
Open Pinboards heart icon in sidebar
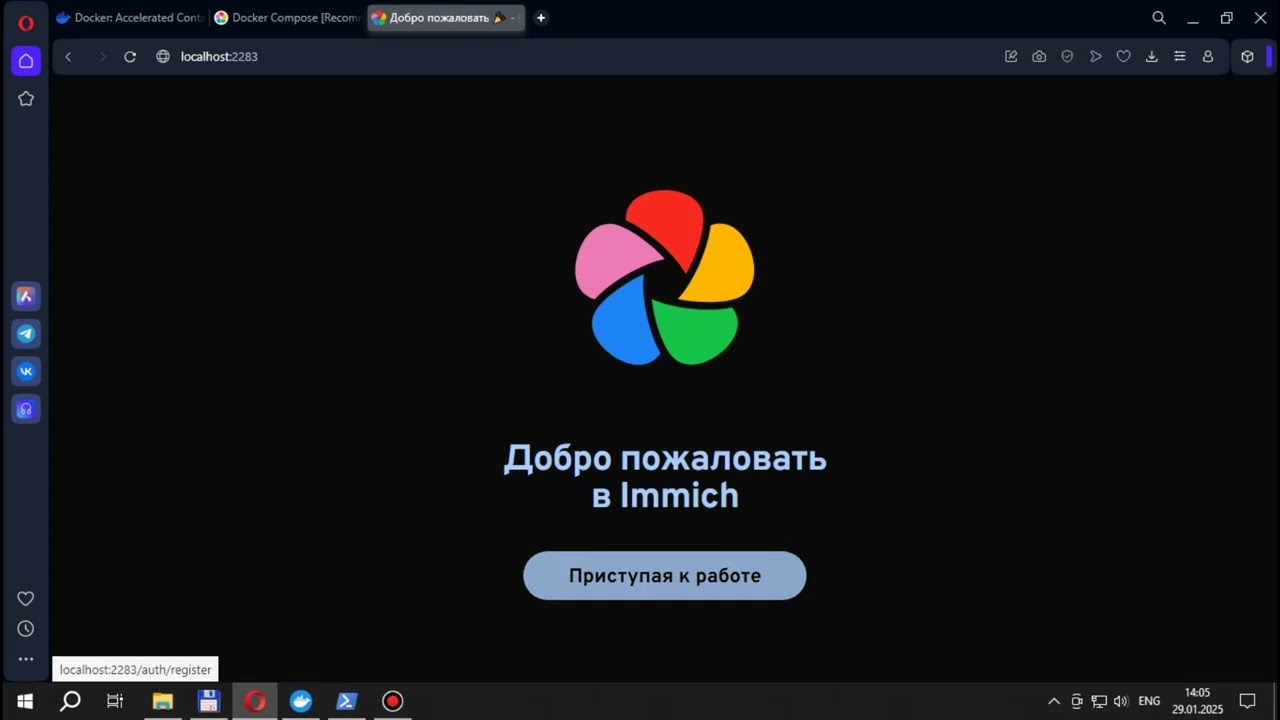(x=26, y=599)
